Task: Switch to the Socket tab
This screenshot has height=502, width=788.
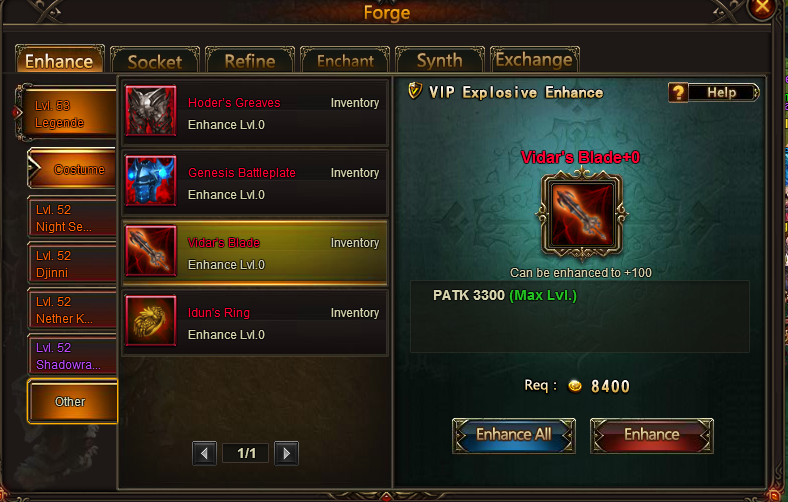Action: (x=155, y=61)
